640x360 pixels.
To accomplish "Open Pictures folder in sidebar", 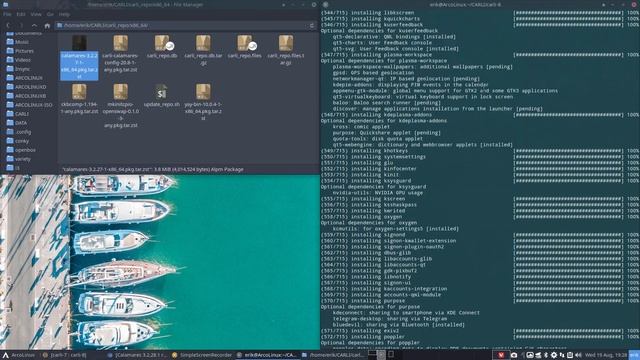I will click(x=20, y=51).
